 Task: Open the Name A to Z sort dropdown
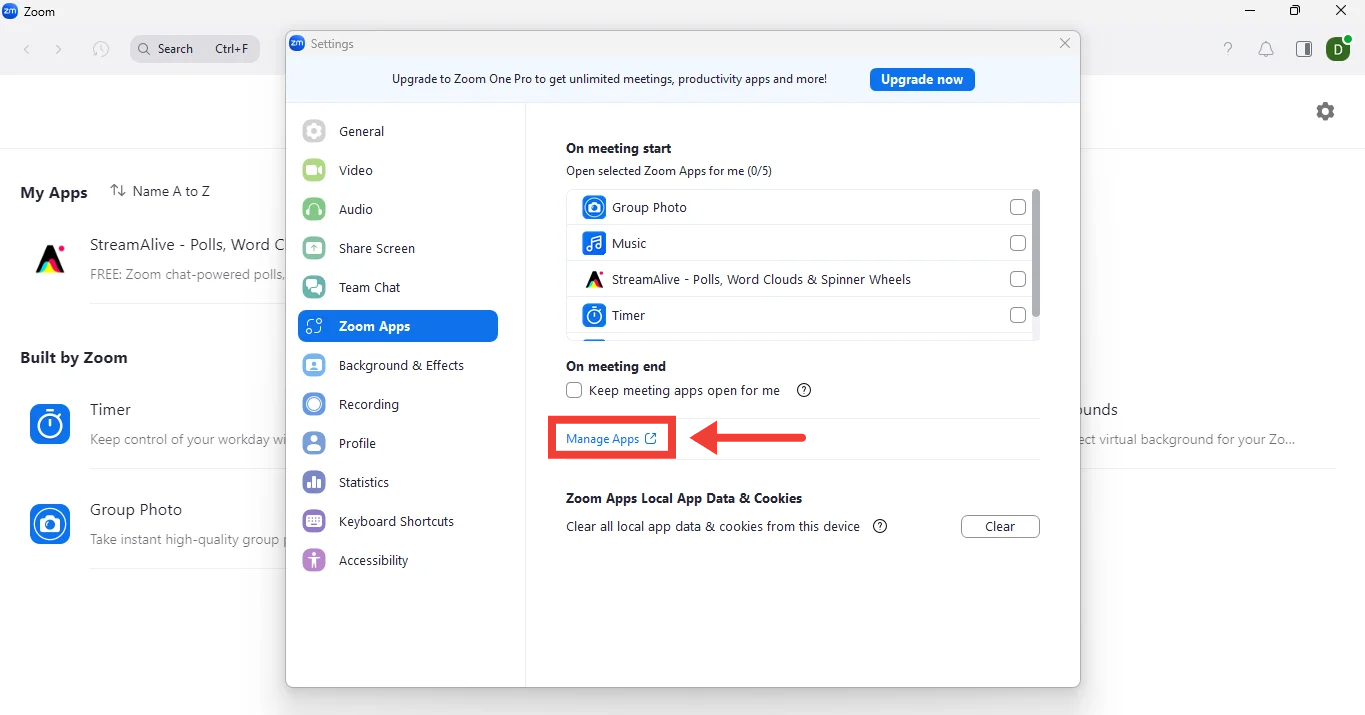point(160,191)
